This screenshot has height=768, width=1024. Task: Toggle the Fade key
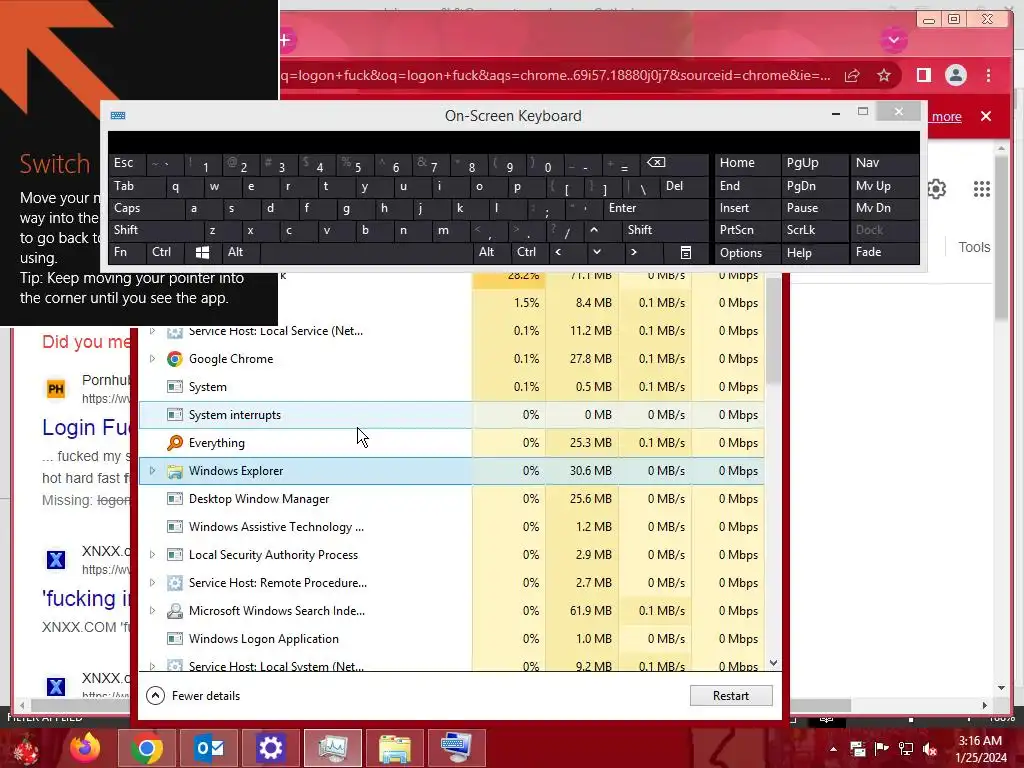(x=869, y=252)
